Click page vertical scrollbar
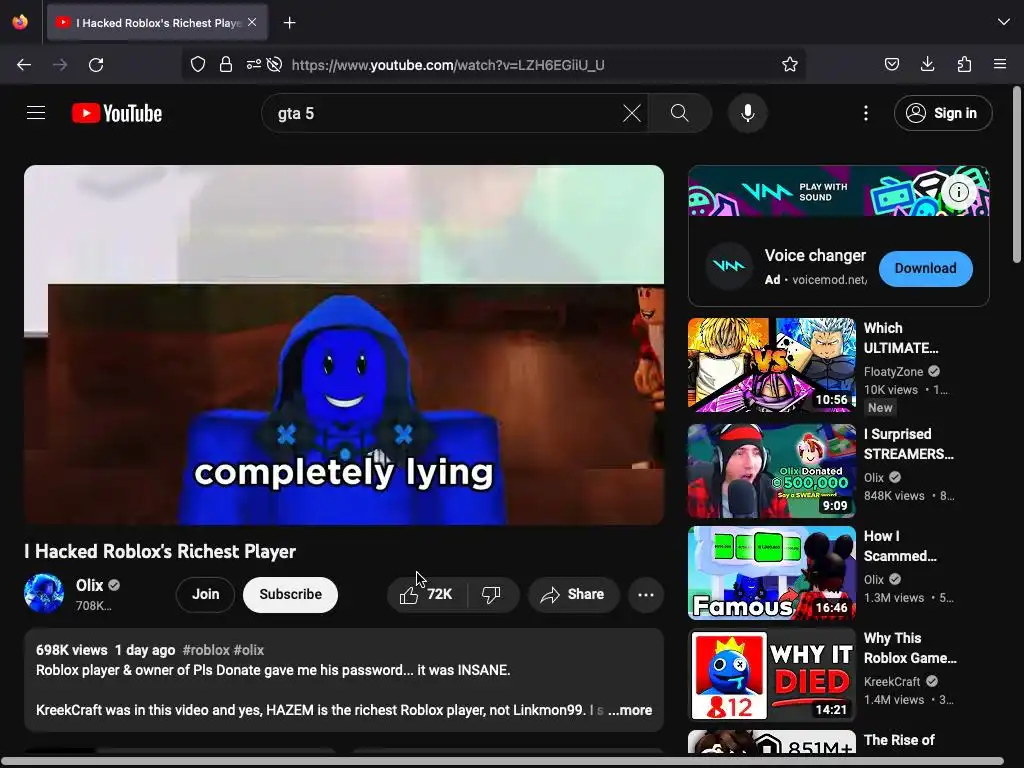Screen dimensions: 1024x768 click(x=1017, y=175)
